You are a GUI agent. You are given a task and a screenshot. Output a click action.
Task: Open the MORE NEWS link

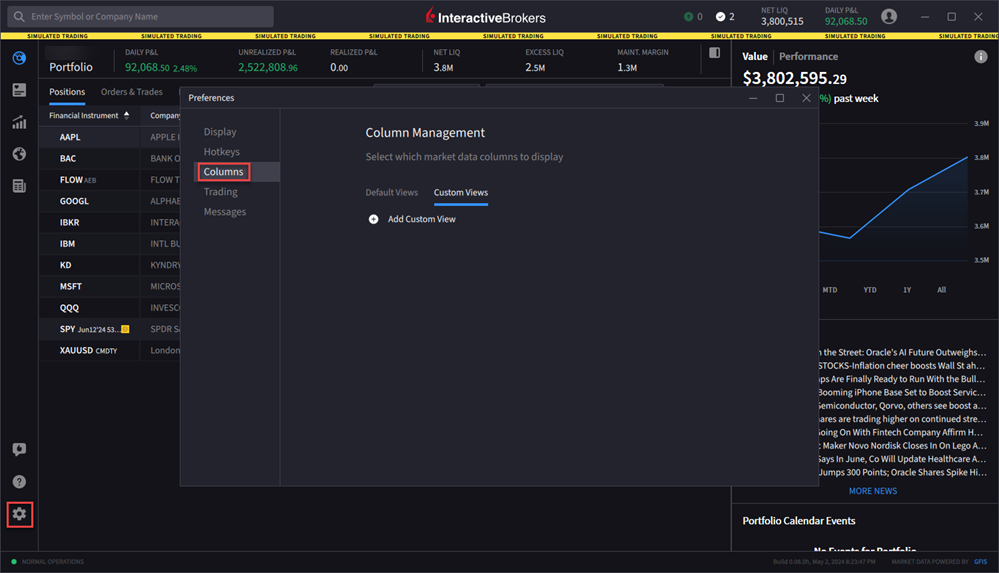(873, 491)
